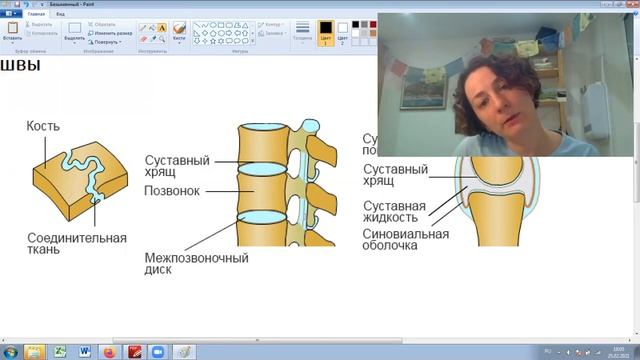Pick the Right arrow shape
640x360 pixels.
(229, 33)
